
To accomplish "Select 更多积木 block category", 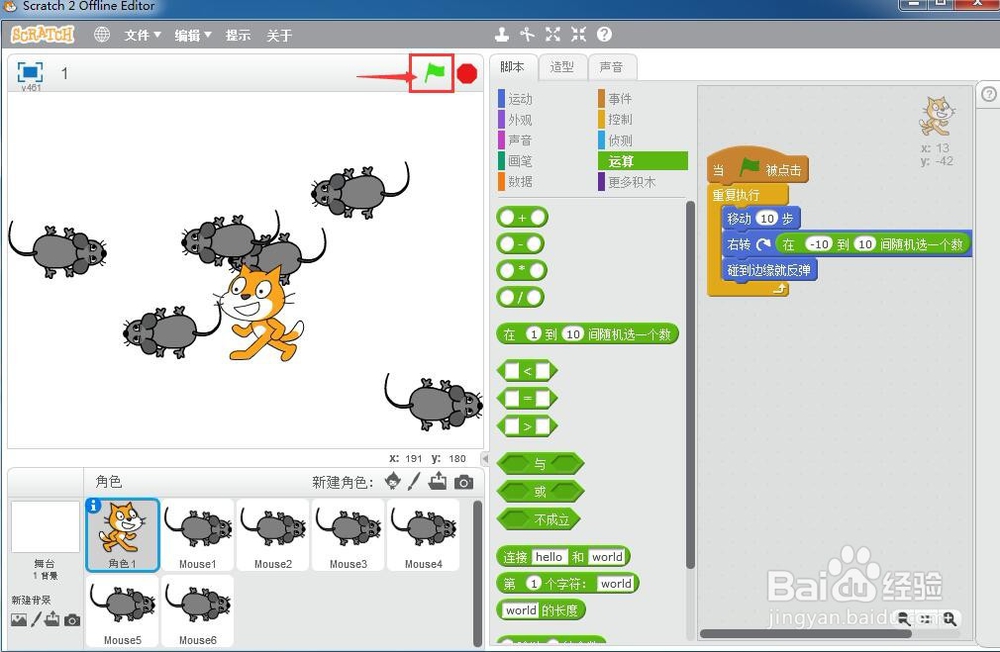I will tap(626, 182).
